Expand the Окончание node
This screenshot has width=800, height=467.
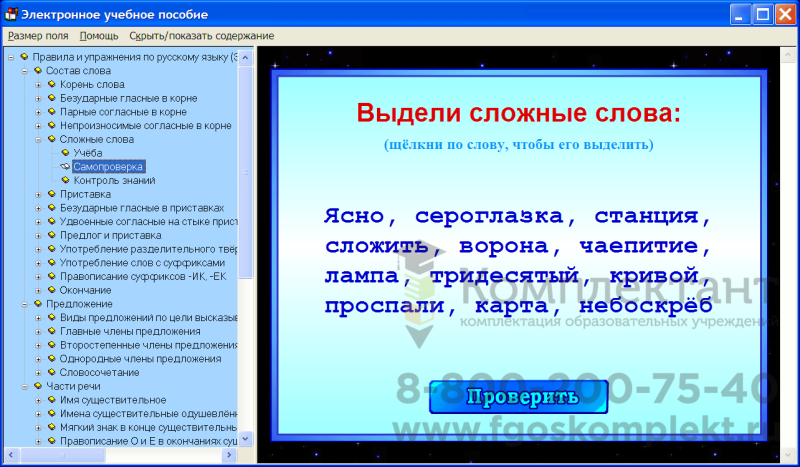click(x=38, y=290)
